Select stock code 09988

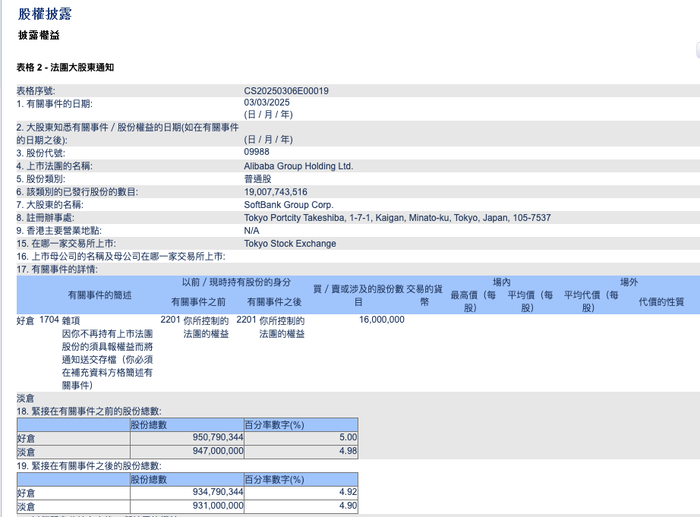point(257,152)
